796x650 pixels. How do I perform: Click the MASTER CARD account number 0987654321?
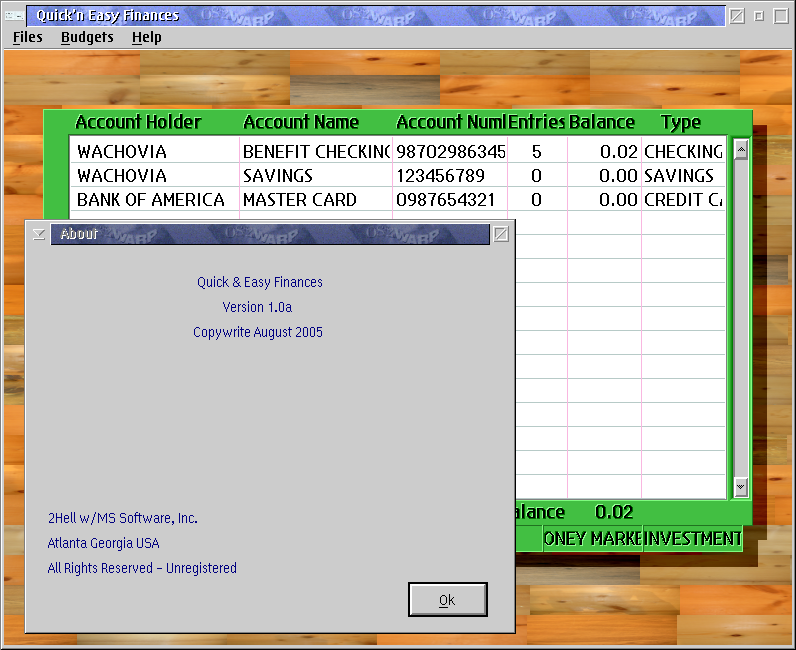(x=445, y=200)
